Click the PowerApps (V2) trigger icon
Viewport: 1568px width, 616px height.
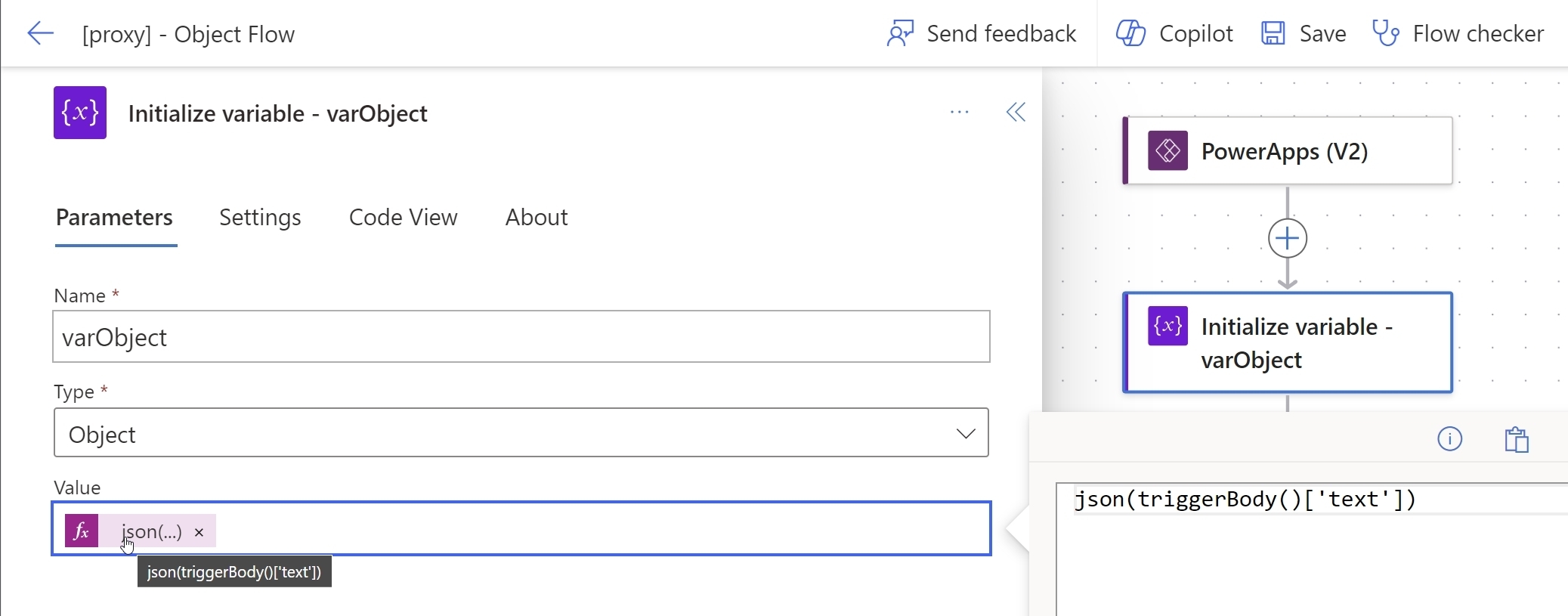(1167, 151)
